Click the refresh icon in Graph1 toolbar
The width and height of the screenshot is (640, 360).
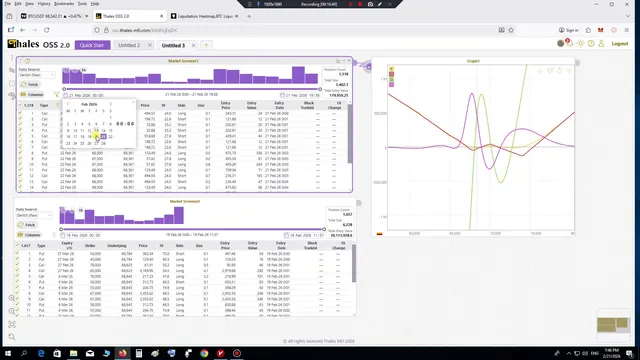click(x=560, y=71)
